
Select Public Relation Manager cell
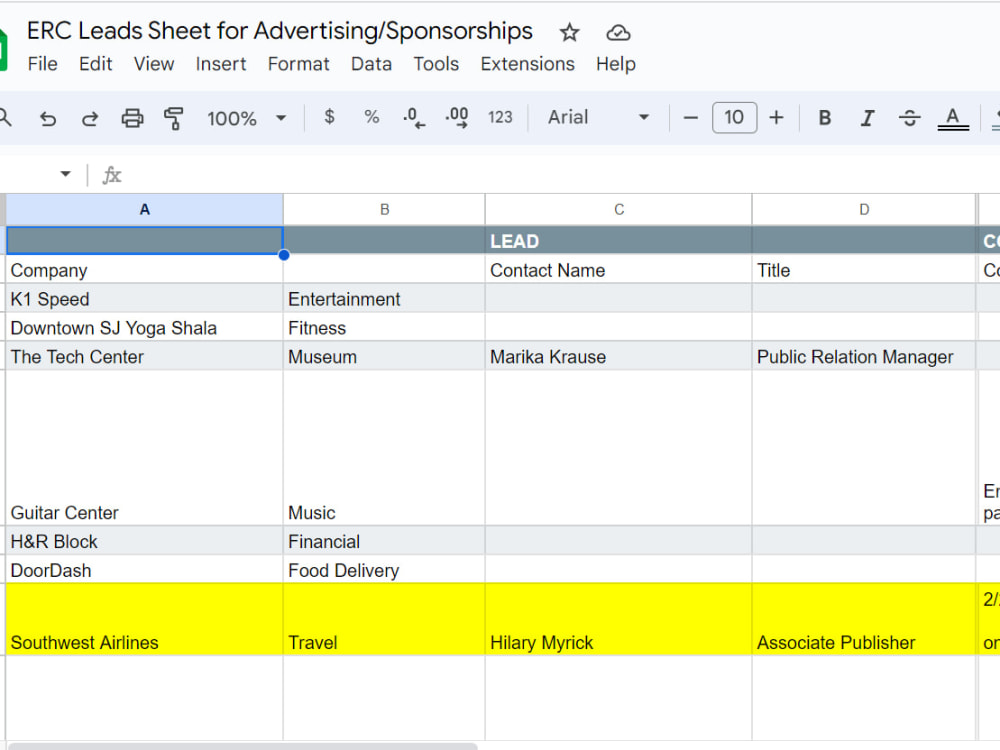coord(864,356)
